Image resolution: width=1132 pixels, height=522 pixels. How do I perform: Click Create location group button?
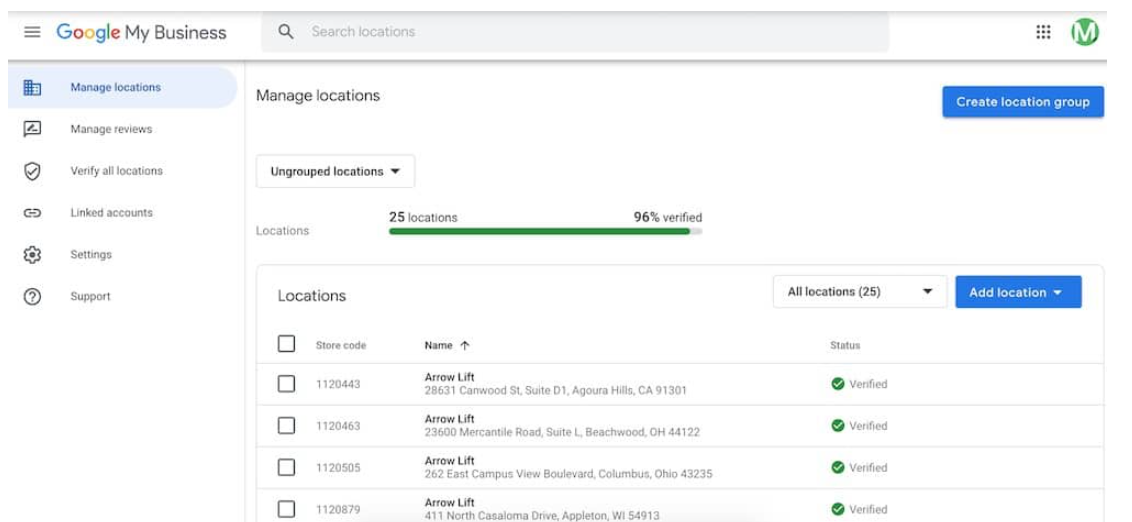(x=1023, y=102)
